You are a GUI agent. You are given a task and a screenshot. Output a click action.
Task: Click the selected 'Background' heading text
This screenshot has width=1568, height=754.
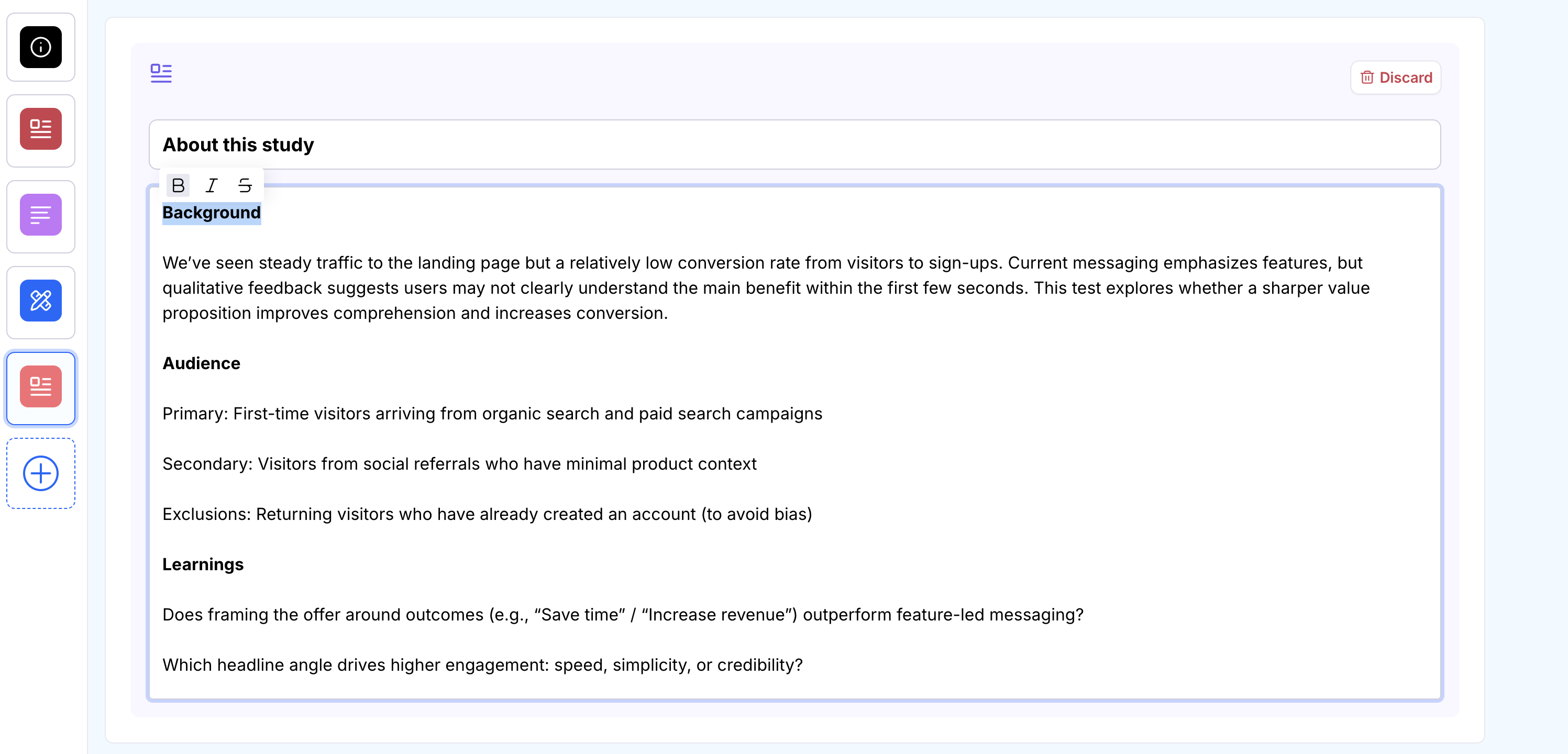[x=211, y=213]
